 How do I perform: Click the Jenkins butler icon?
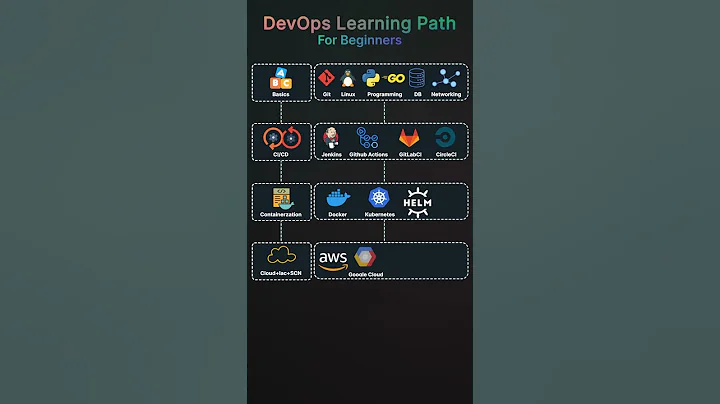331,138
